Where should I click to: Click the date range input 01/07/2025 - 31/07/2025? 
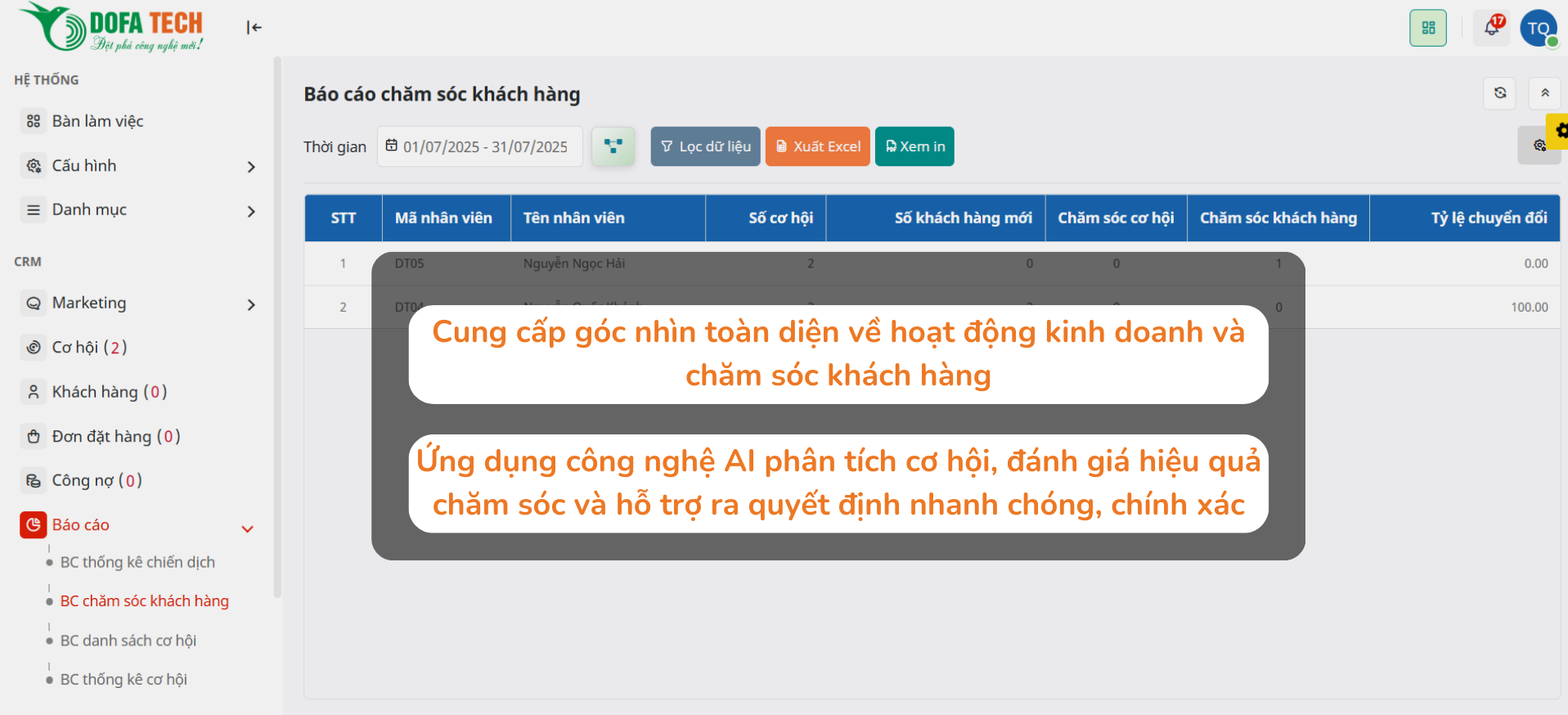480,146
